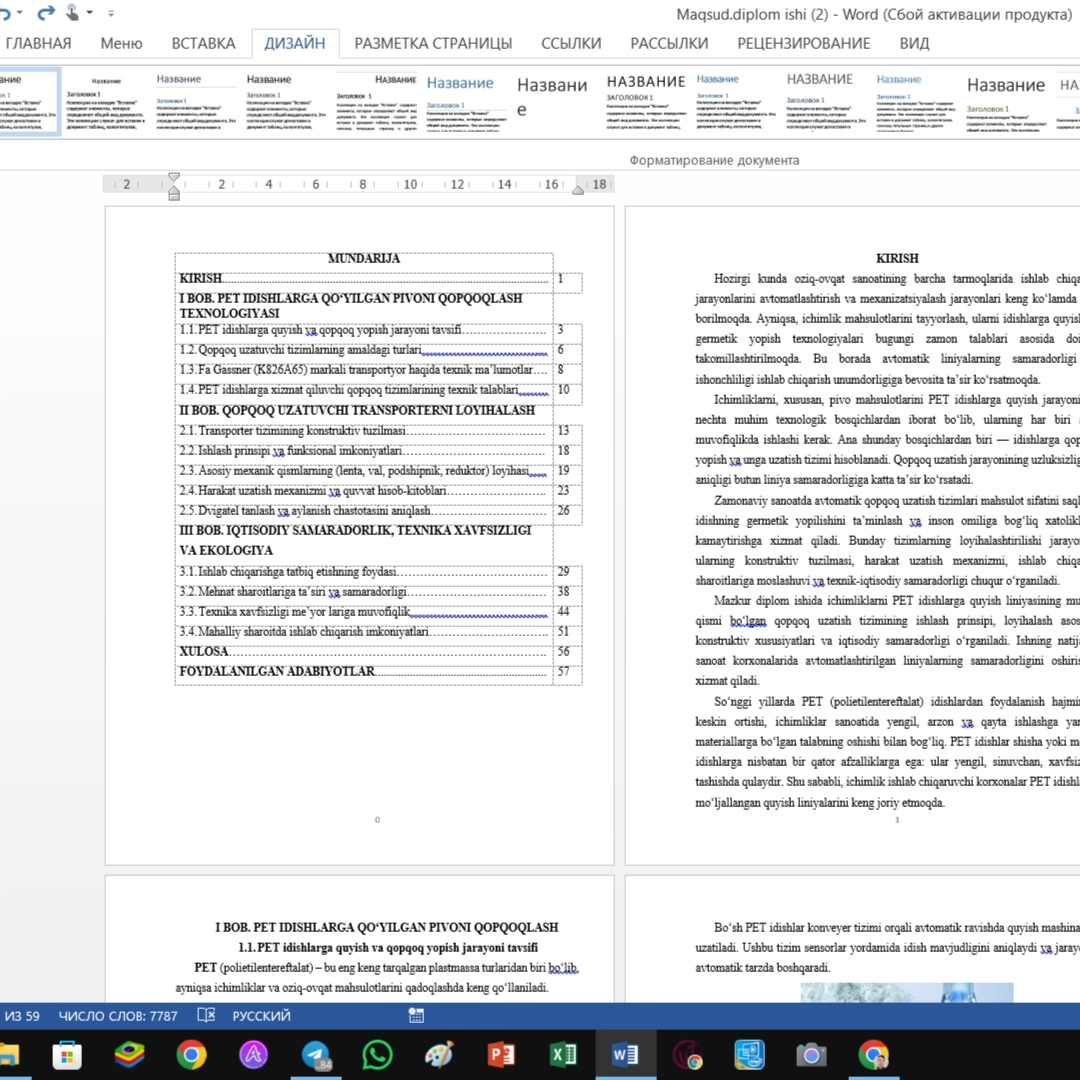
Task: Open Customize Quick Access Toolbar dropdown
Action: click(x=110, y=14)
